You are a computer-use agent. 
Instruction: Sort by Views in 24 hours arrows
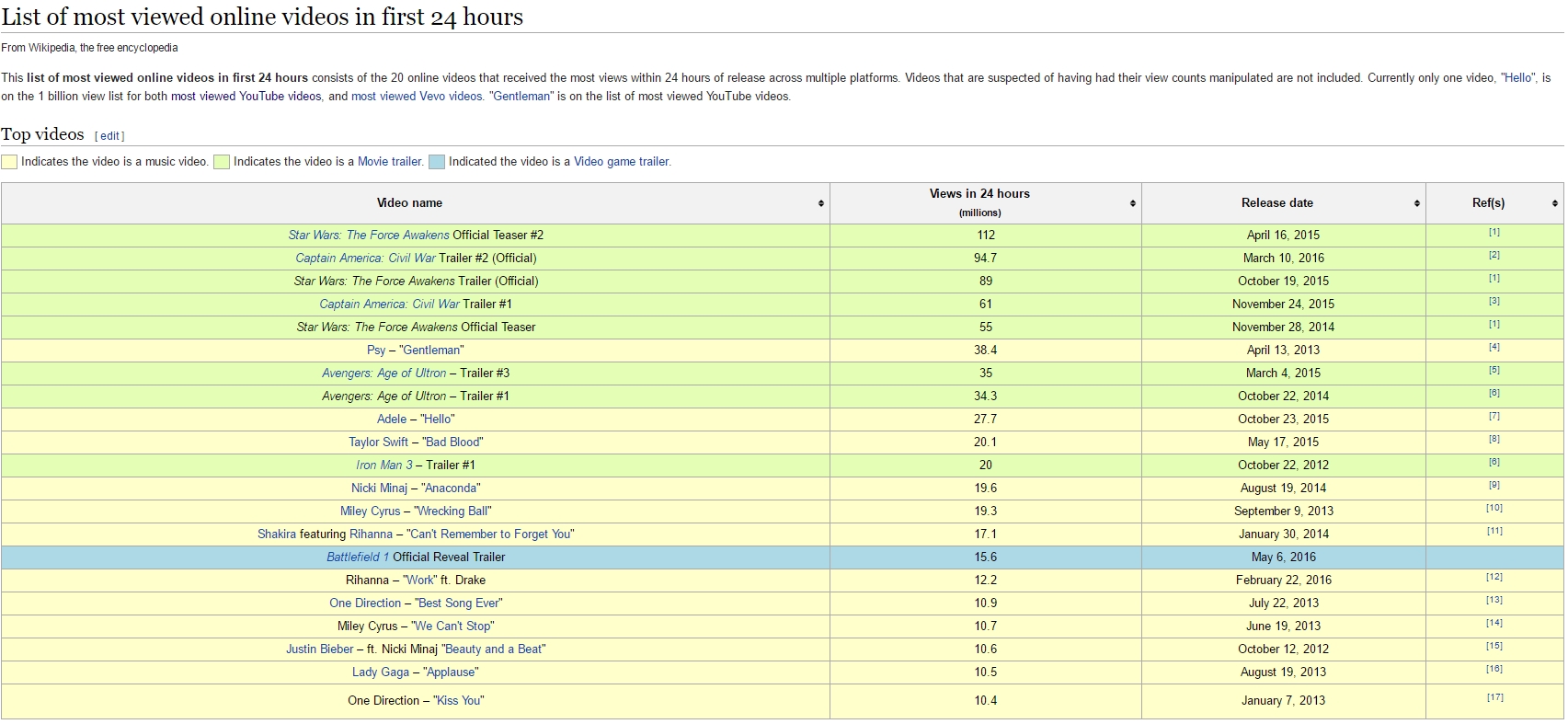click(1132, 203)
